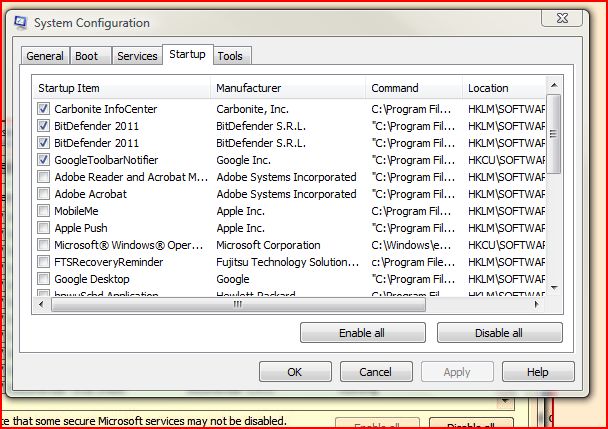
Task: Click the c:\Program File... command for FTSRecoveryReminder
Action: tap(413, 262)
